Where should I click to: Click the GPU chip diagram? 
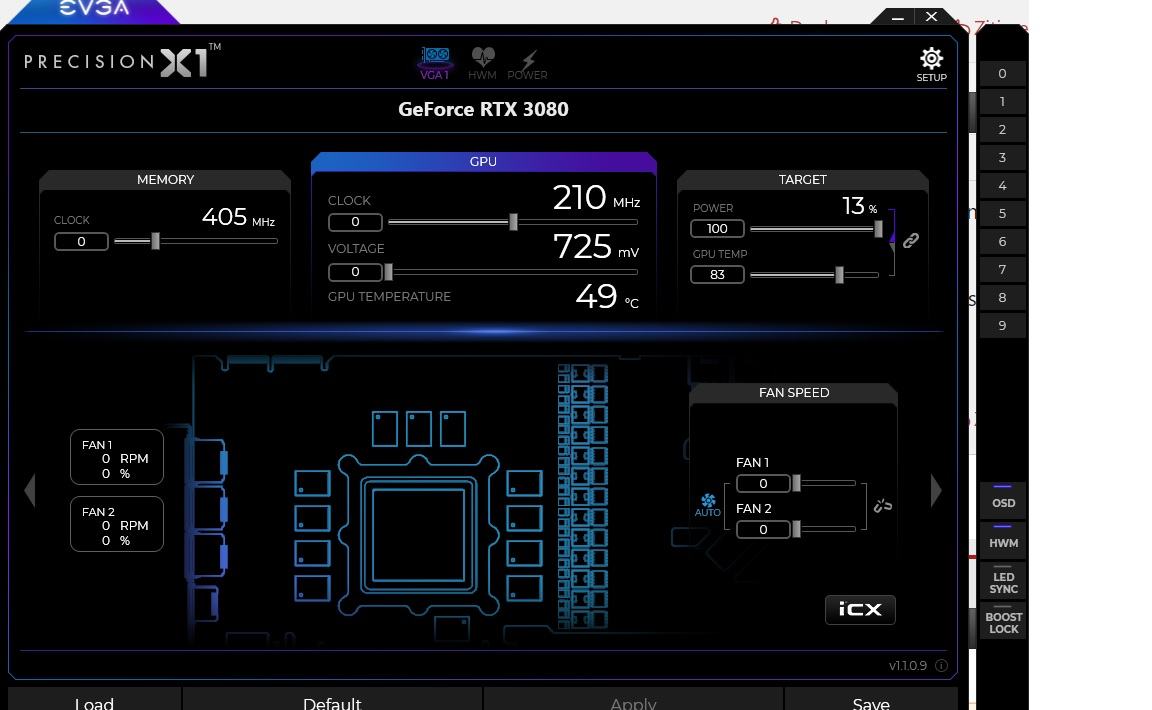tap(419, 534)
